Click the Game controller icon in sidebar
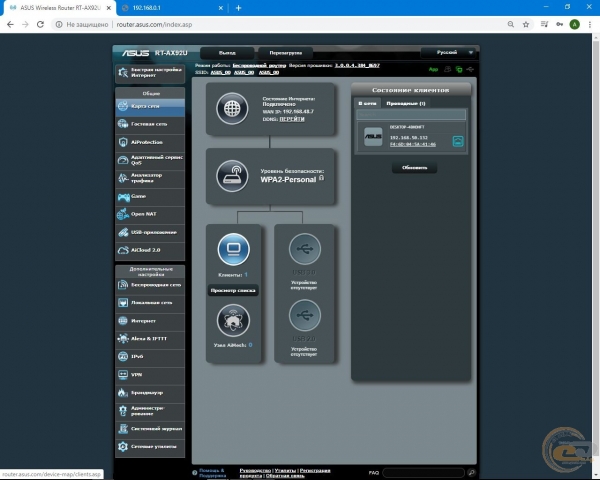 [123, 197]
